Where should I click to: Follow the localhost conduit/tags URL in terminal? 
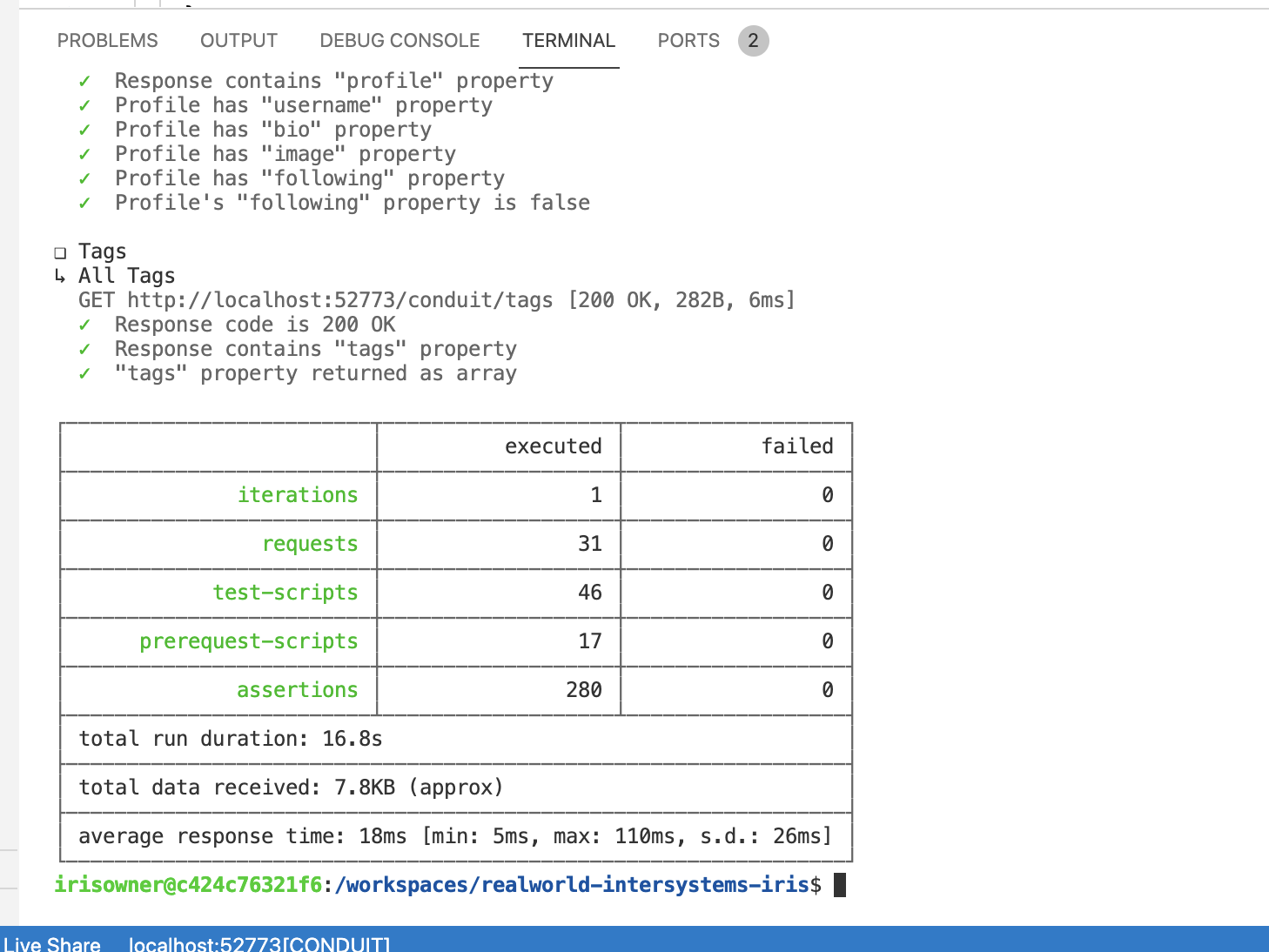coord(339,300)
